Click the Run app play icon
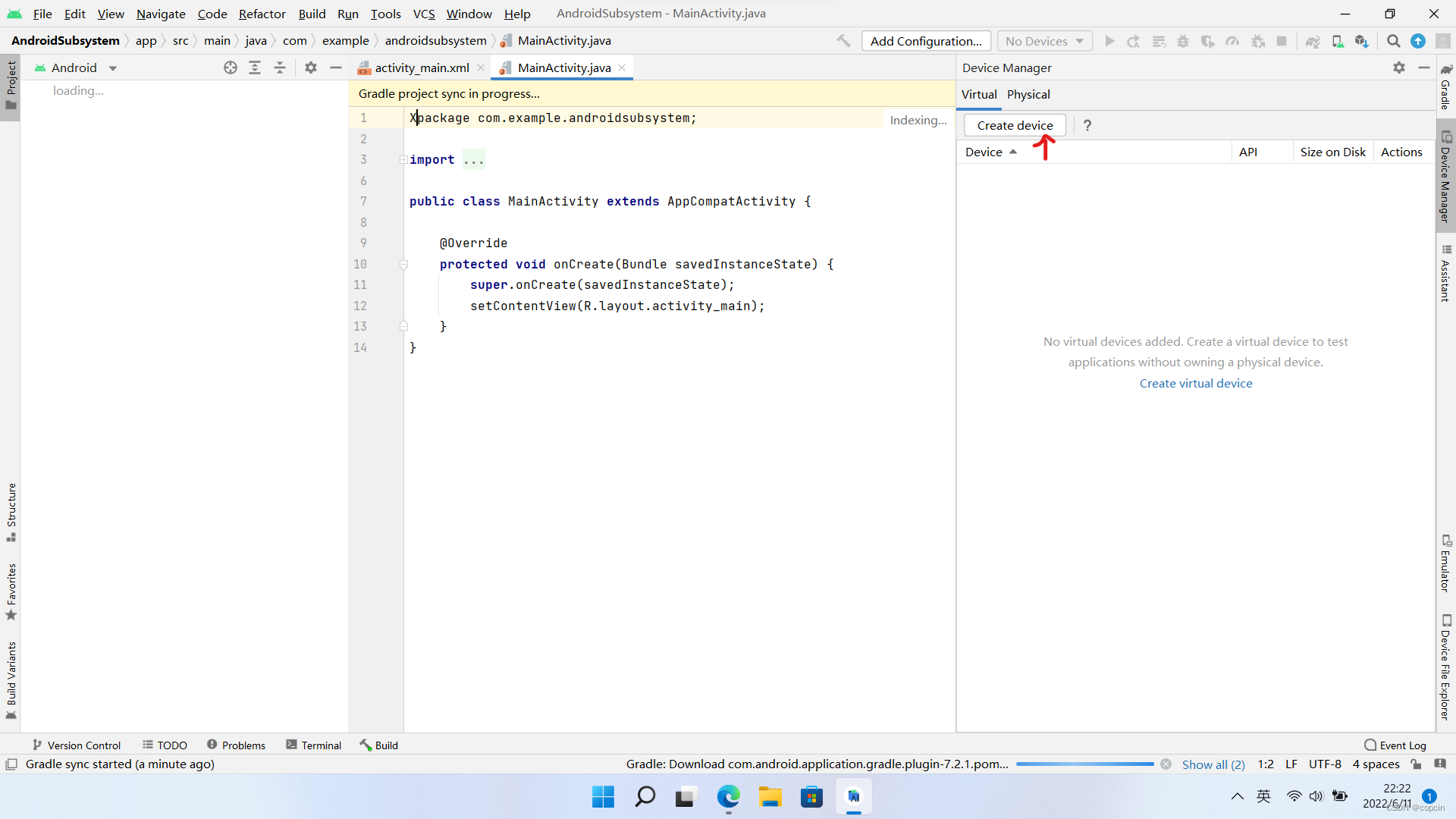This screenshot has height=819, width=1456. tap(1109, 41)
